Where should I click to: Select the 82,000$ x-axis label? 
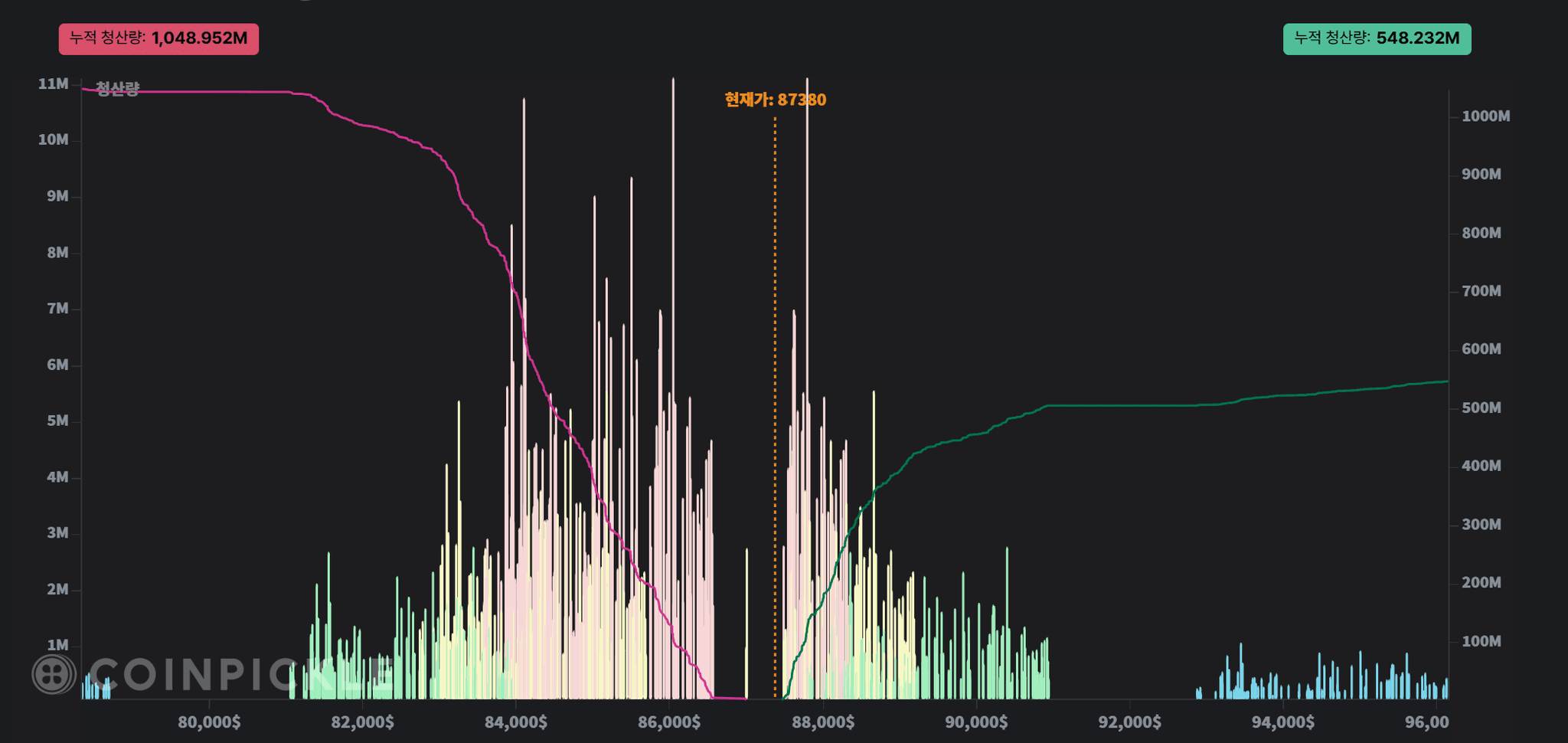click(362, 722)
